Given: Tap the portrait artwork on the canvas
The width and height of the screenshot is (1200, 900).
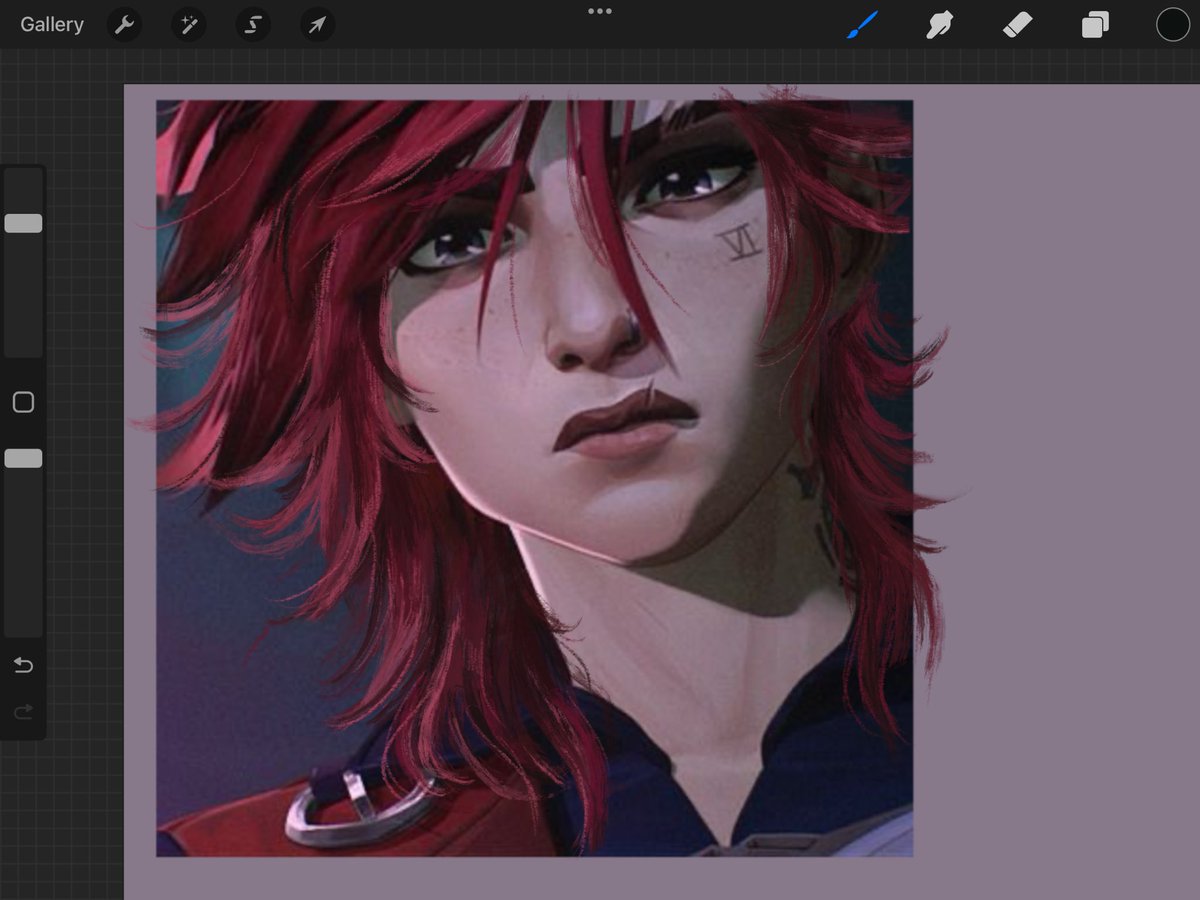Looking at the screenshot, I should [x=534, y=478].
